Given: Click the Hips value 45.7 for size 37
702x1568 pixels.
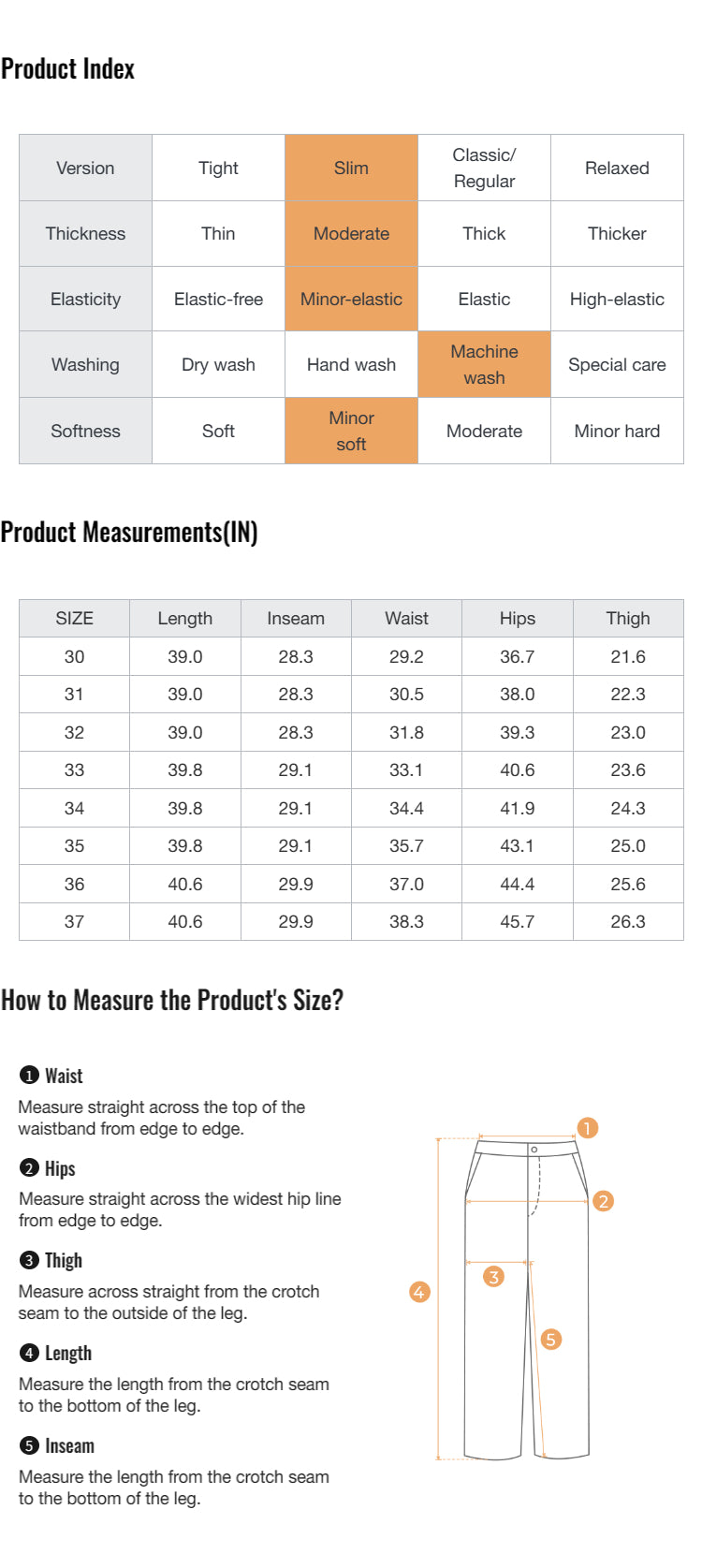Looking at the screenshot, I should [517, 921].
